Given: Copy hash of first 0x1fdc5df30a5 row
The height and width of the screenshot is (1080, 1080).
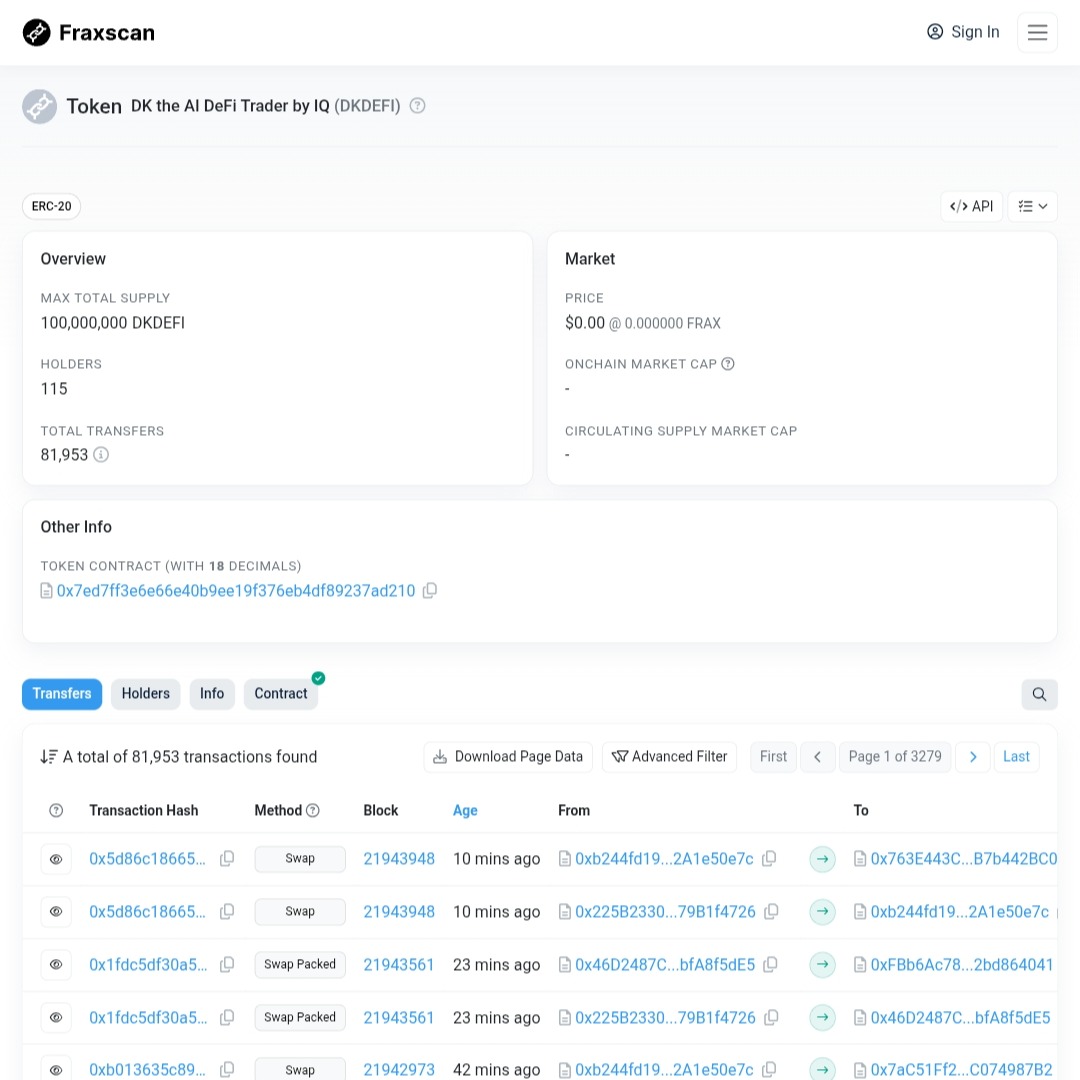Looking at the screenshot, I should click(227, 965).
